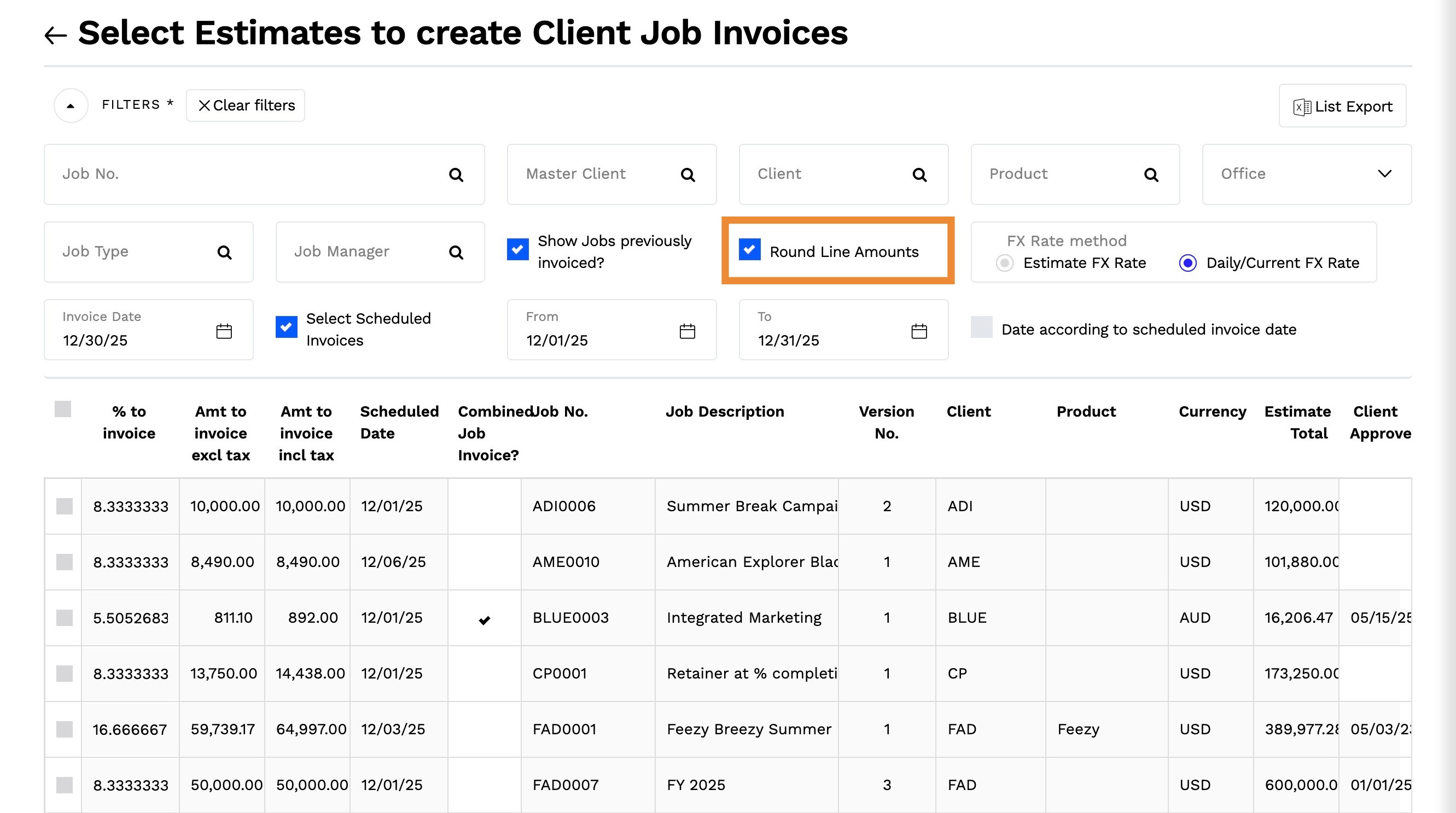
Task: Check the select-all header checkbox
Action: point(63,409)
